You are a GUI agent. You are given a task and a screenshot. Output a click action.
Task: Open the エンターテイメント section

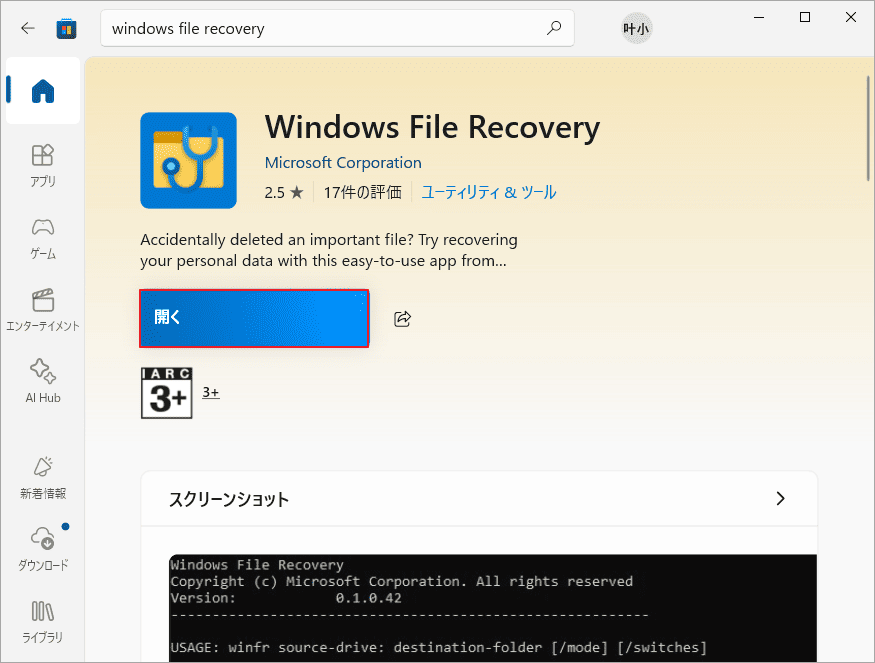click(x=43, y=310)
